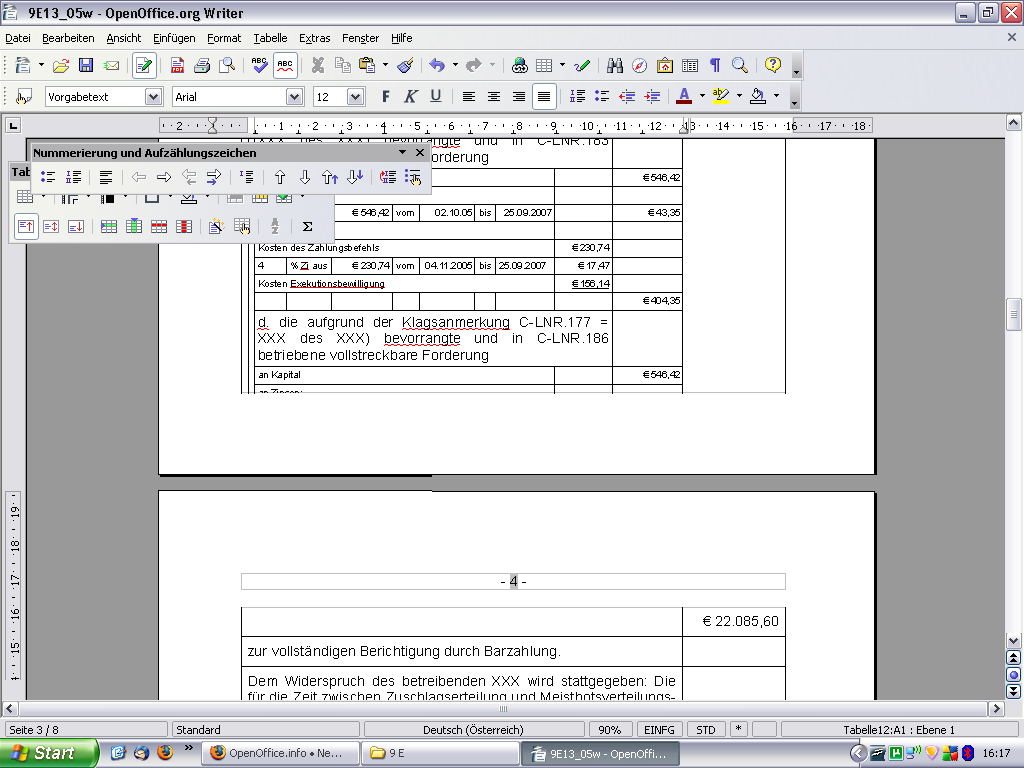
Task: Click the Windows Start button
Action: point(49,753)
